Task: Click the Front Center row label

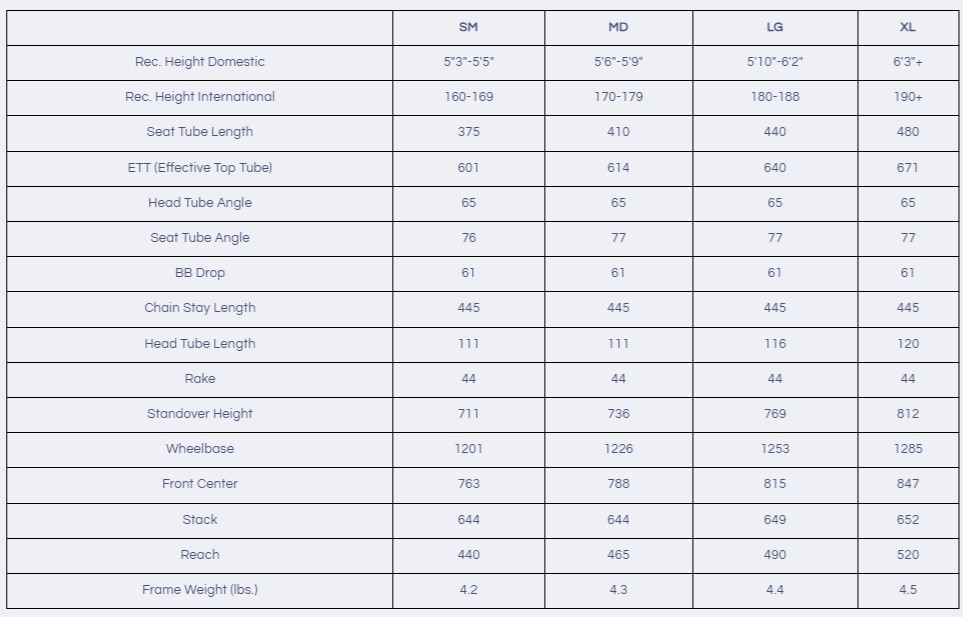Action: [200, 484]
